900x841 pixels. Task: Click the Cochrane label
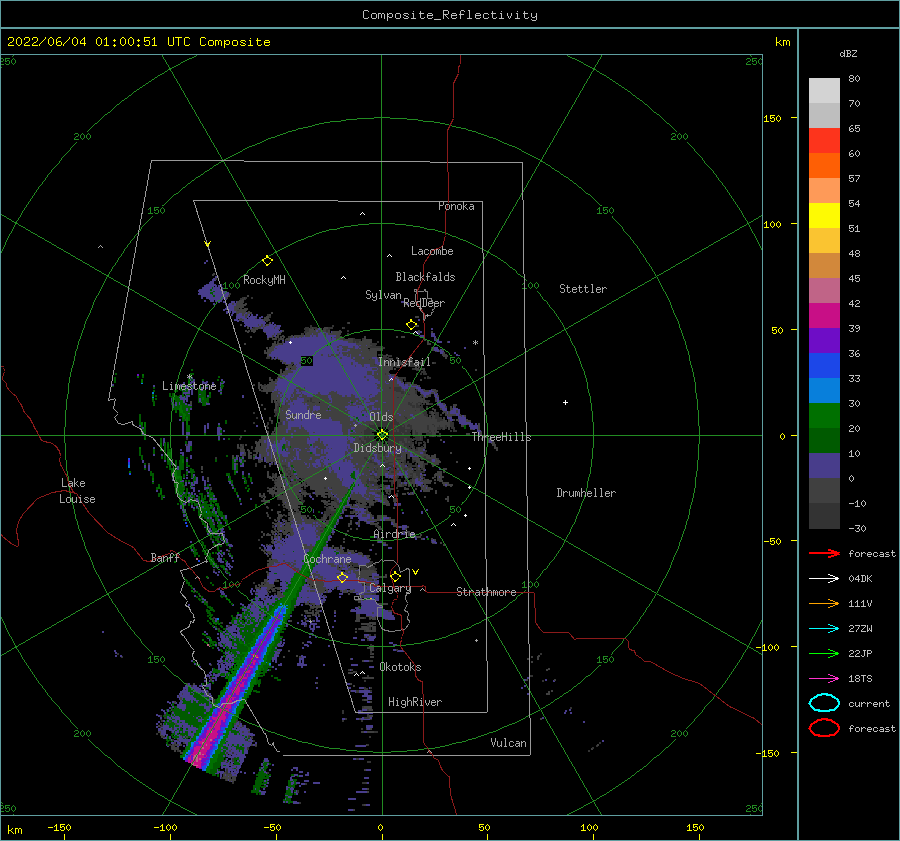click(327, 559)
